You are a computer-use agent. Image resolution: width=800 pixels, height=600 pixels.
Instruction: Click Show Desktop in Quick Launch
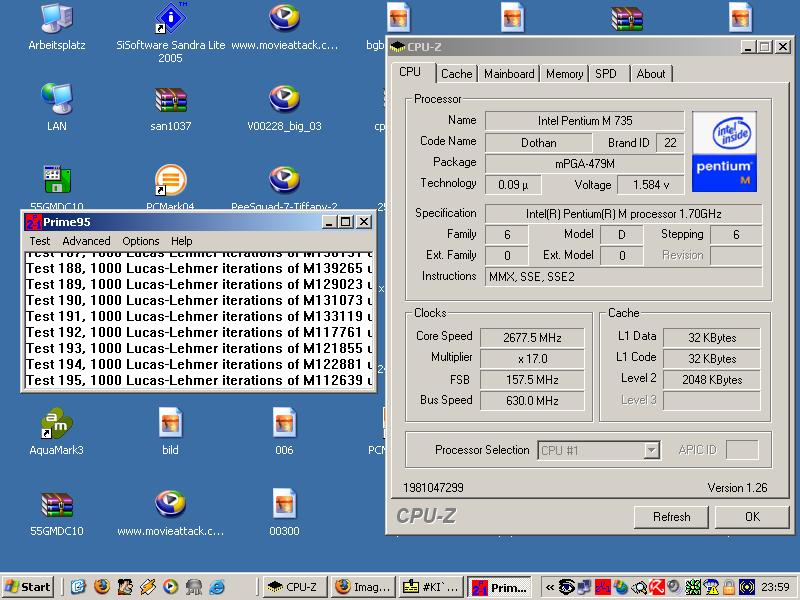click(79, 587)
